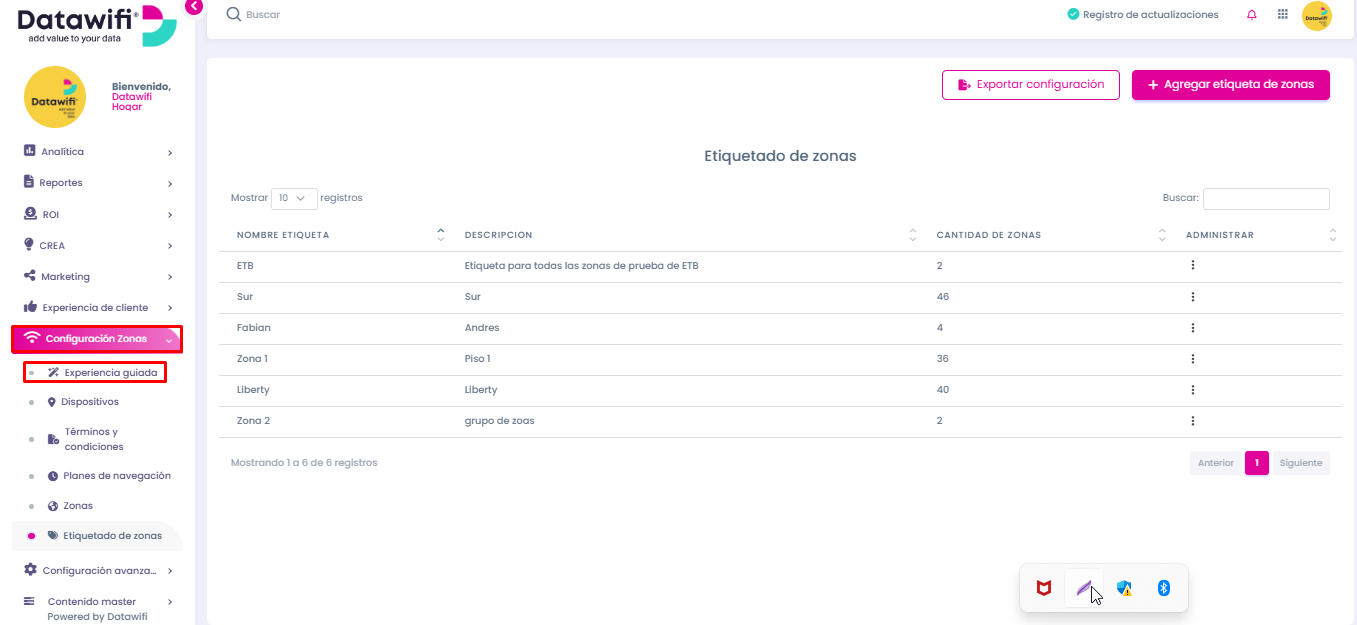Click the Datawifi Hogar profile picture

[x=55, y=97]
